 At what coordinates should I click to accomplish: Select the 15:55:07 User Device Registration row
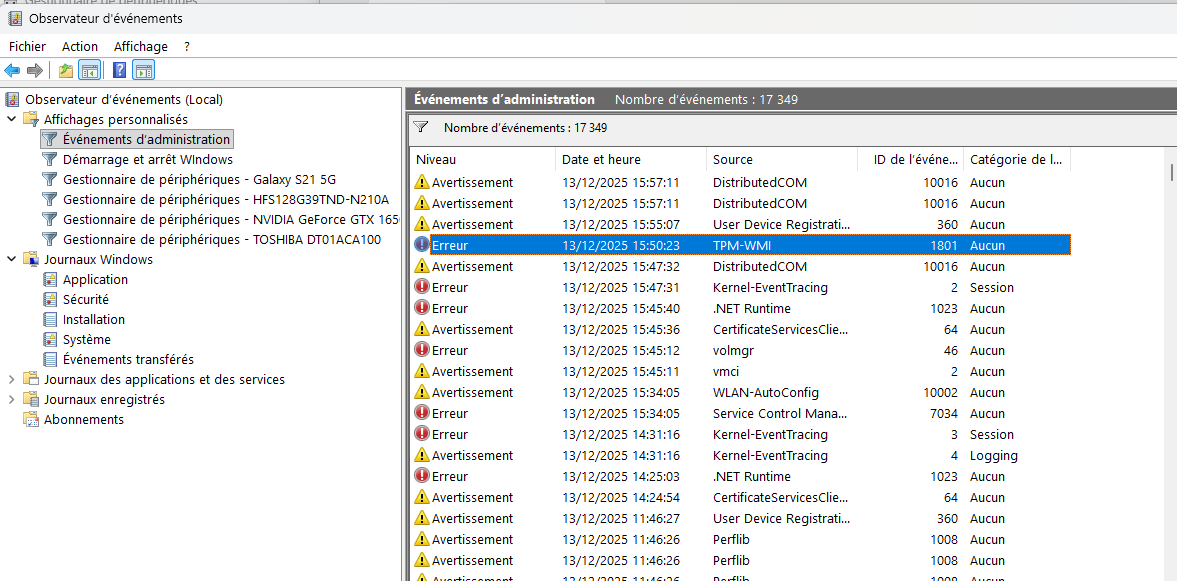tap(741, 224)
